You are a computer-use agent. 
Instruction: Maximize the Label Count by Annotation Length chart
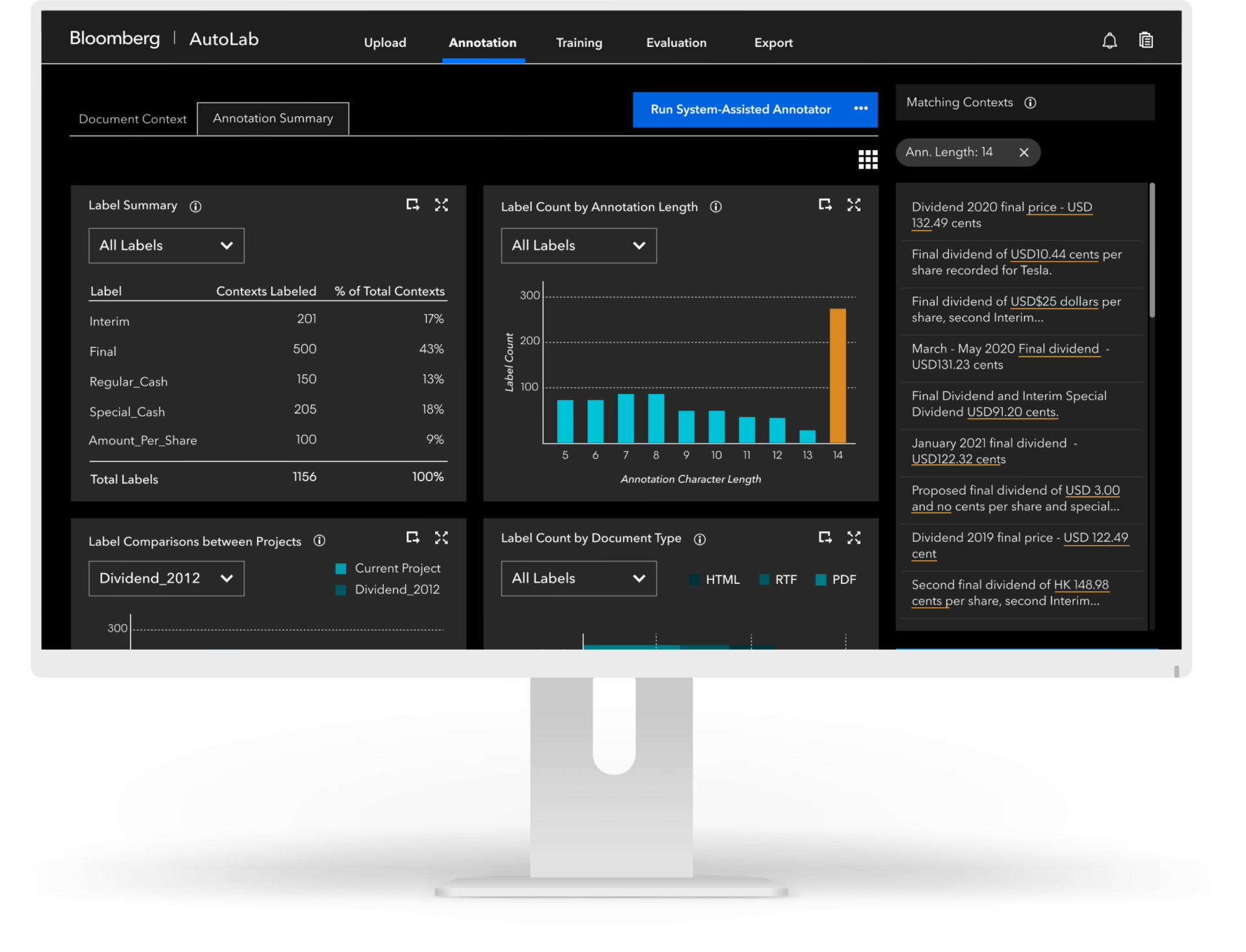tap(854, 205)
